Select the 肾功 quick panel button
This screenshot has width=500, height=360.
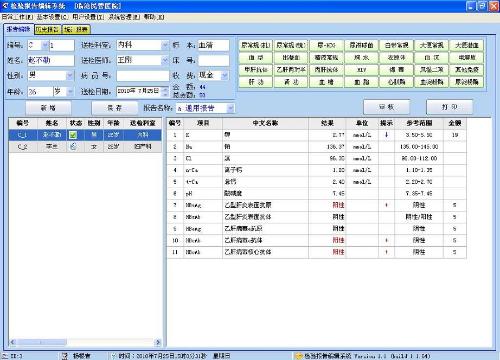pyautogui.click(x=291, y=82)
